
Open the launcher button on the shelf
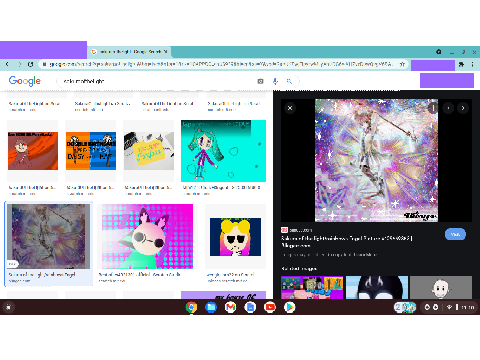(8, 307)
